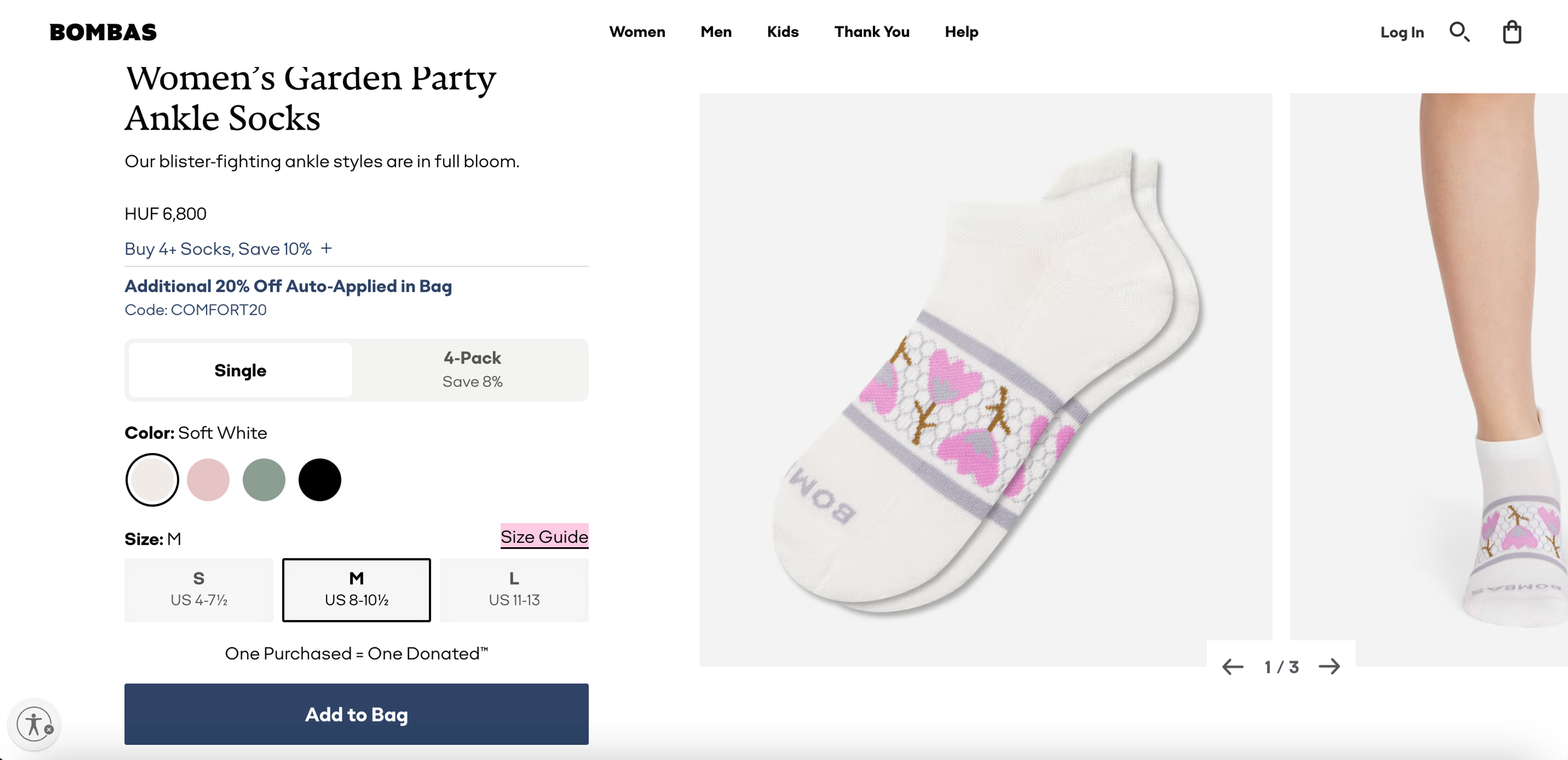Click Log In
This screenshot has width=1568, height=760.
coord(1402,32)
